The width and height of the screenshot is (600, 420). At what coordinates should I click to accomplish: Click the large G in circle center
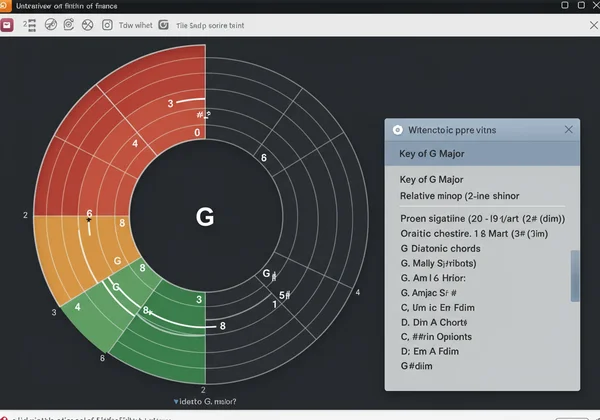[205, 217]
